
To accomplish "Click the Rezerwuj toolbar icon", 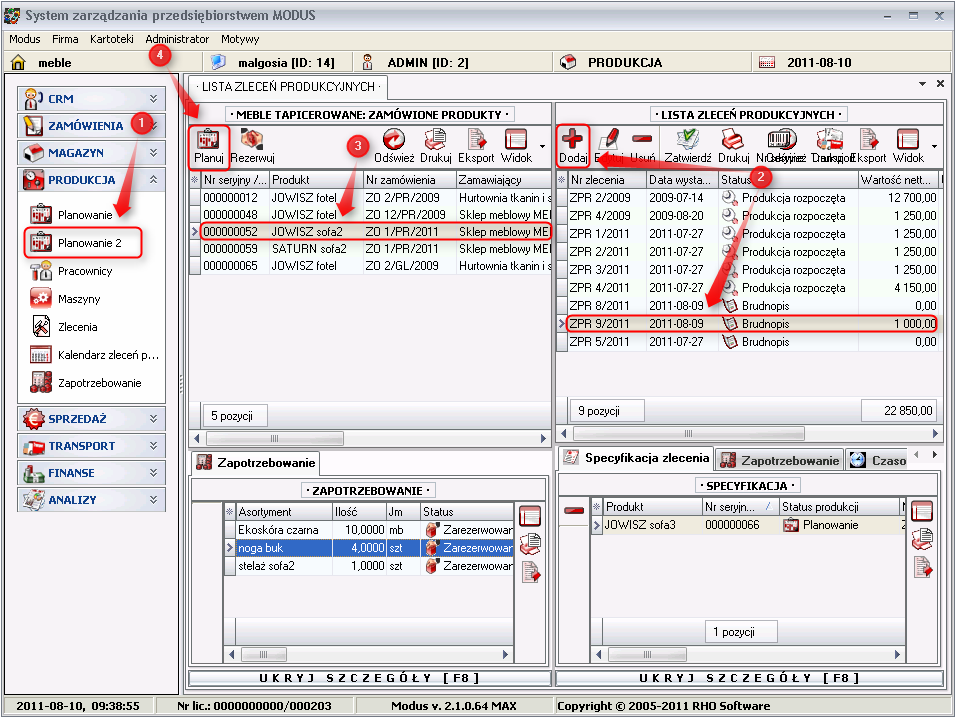I will coord(252,146).
